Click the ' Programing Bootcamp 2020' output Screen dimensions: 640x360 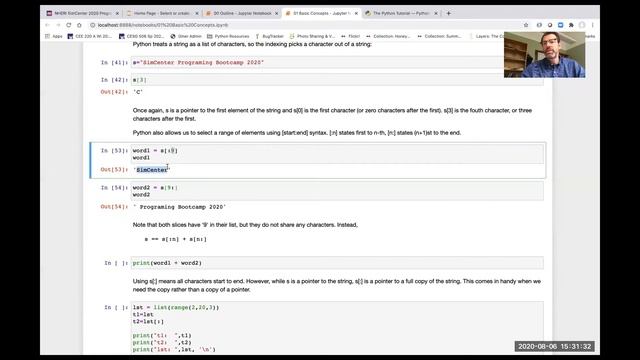point(180,207)
